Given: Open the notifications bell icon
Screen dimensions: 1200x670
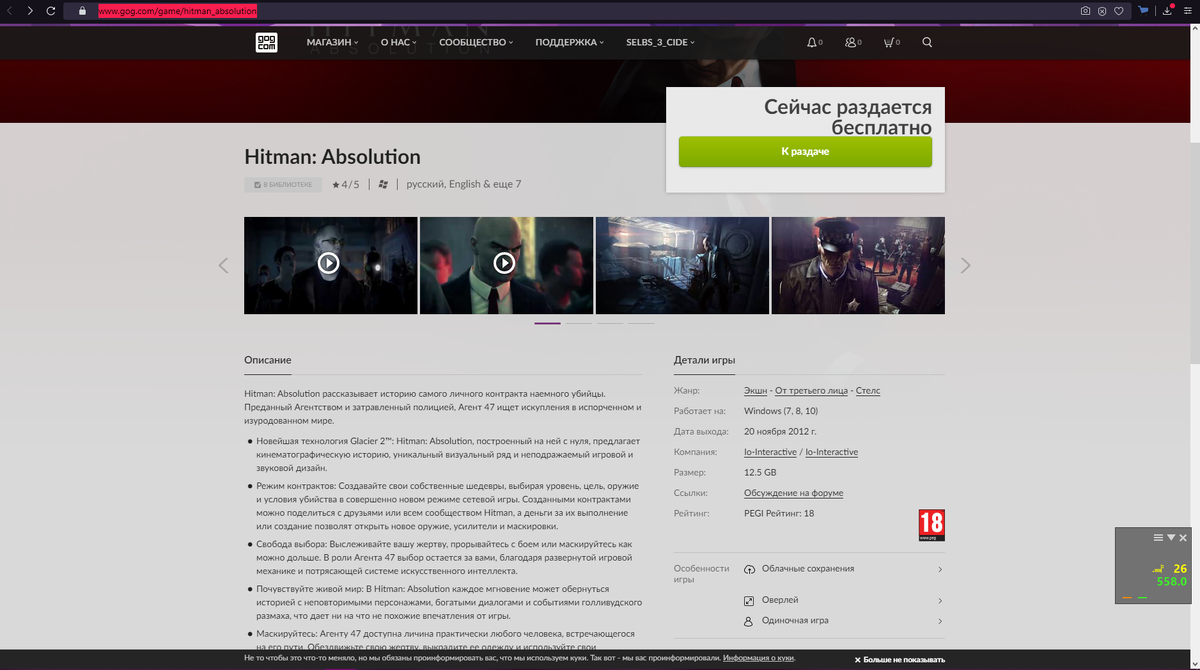Looking at the screenshot, I should point(811,42).
